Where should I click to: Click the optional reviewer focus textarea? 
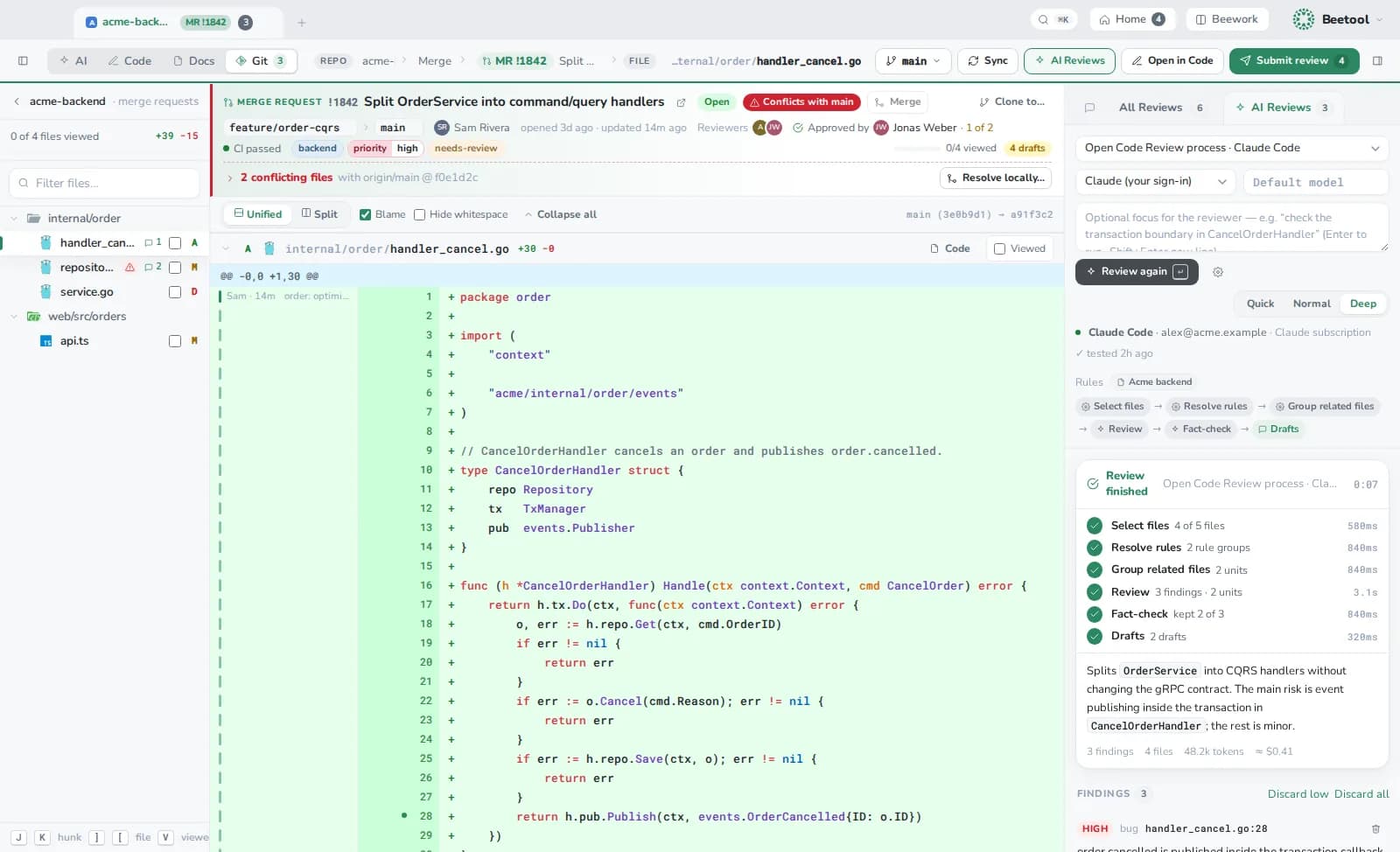pos(1232,227)
